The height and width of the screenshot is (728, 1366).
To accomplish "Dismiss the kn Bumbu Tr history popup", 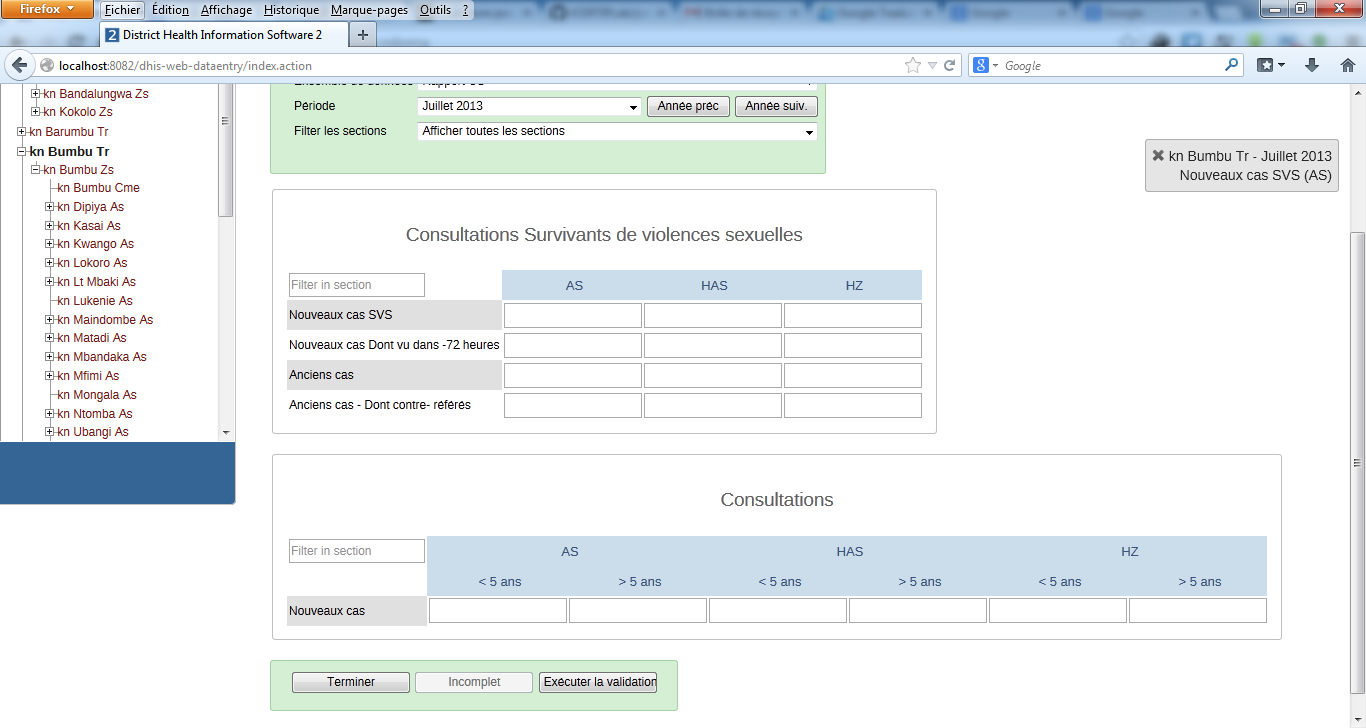I will point(1158,156).
